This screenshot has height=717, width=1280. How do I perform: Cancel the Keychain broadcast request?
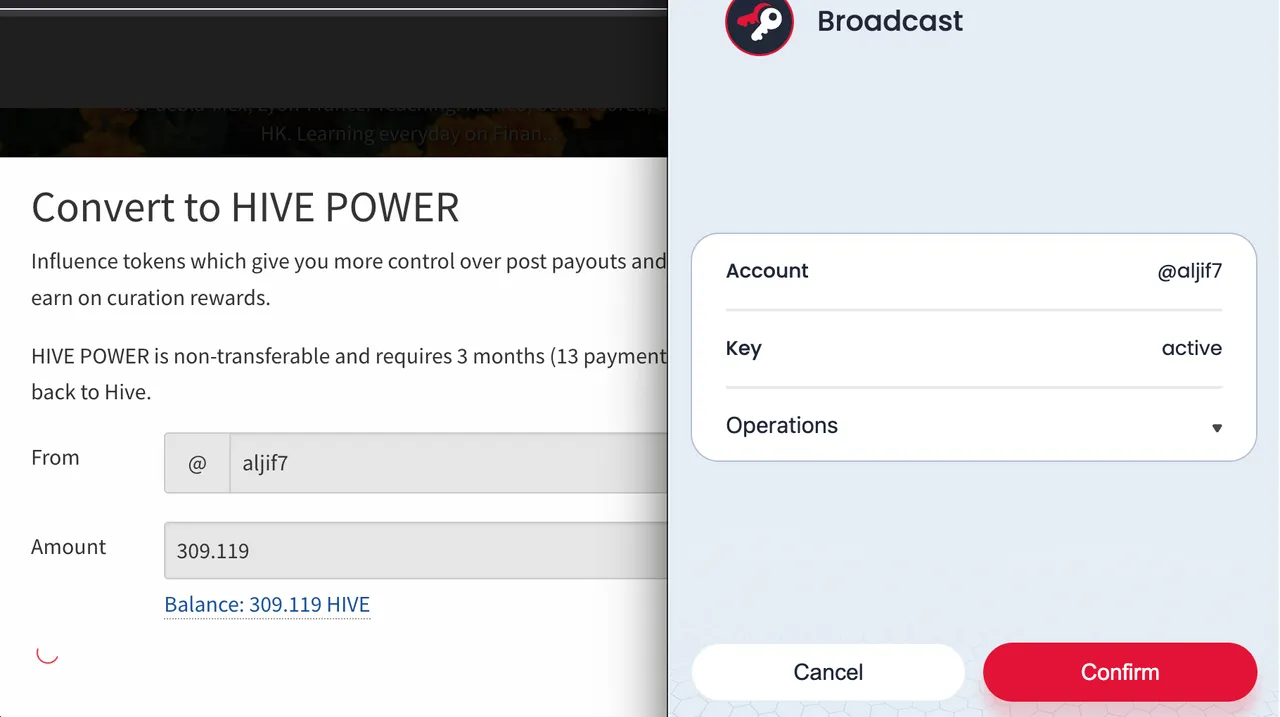click(828, 672)
